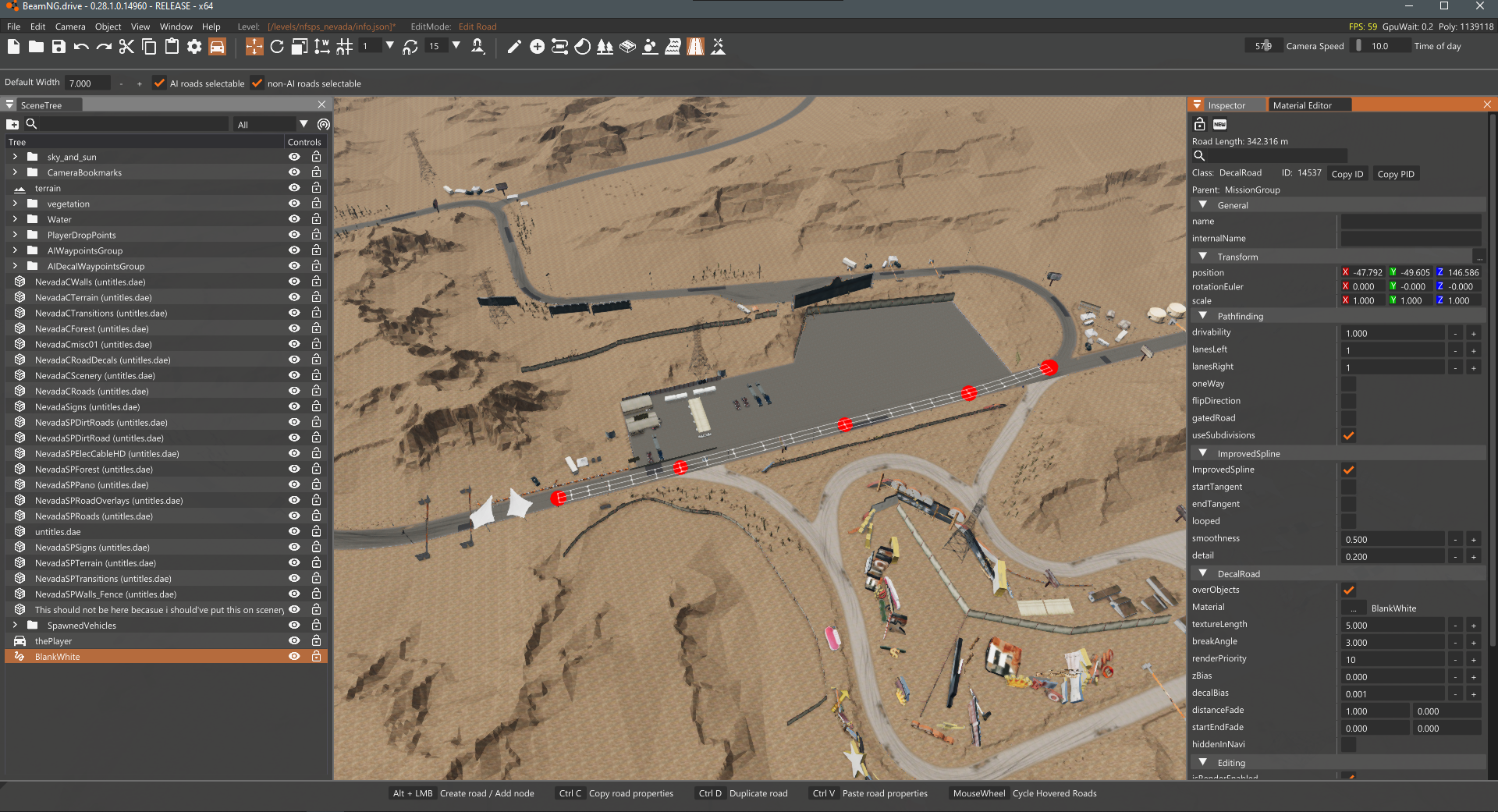Open the SceneTree filter 'All' dropdown
Image resolution: width=1498 pixels, height=812 pixels.
[x=272, y=124]
